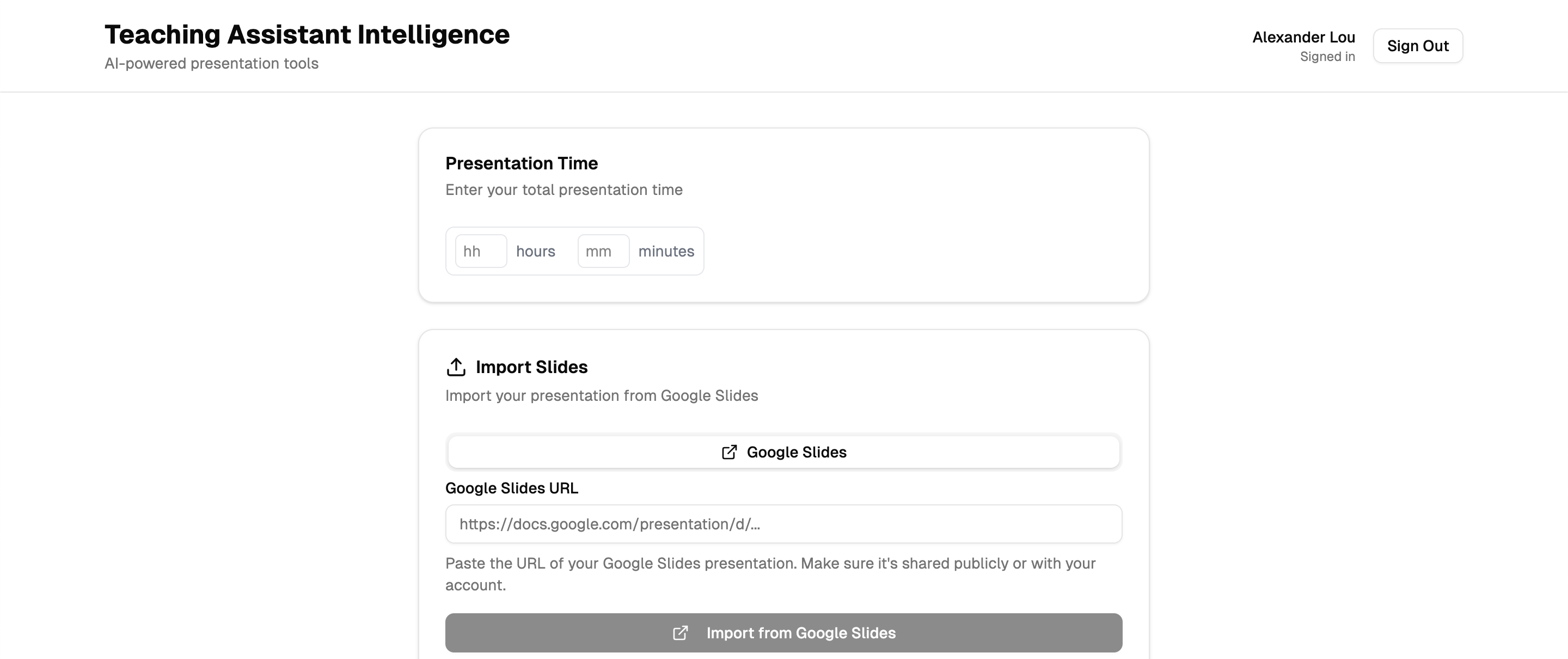This screenshot has height=659, width=1568.
Task: Click the AI-powered presentation tools subtitle
Action: [211, 63]
